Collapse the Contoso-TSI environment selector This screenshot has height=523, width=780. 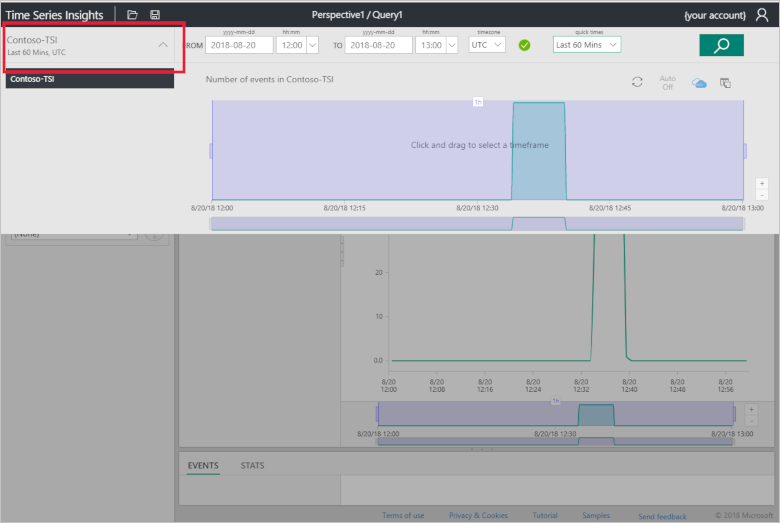[163, 45]
